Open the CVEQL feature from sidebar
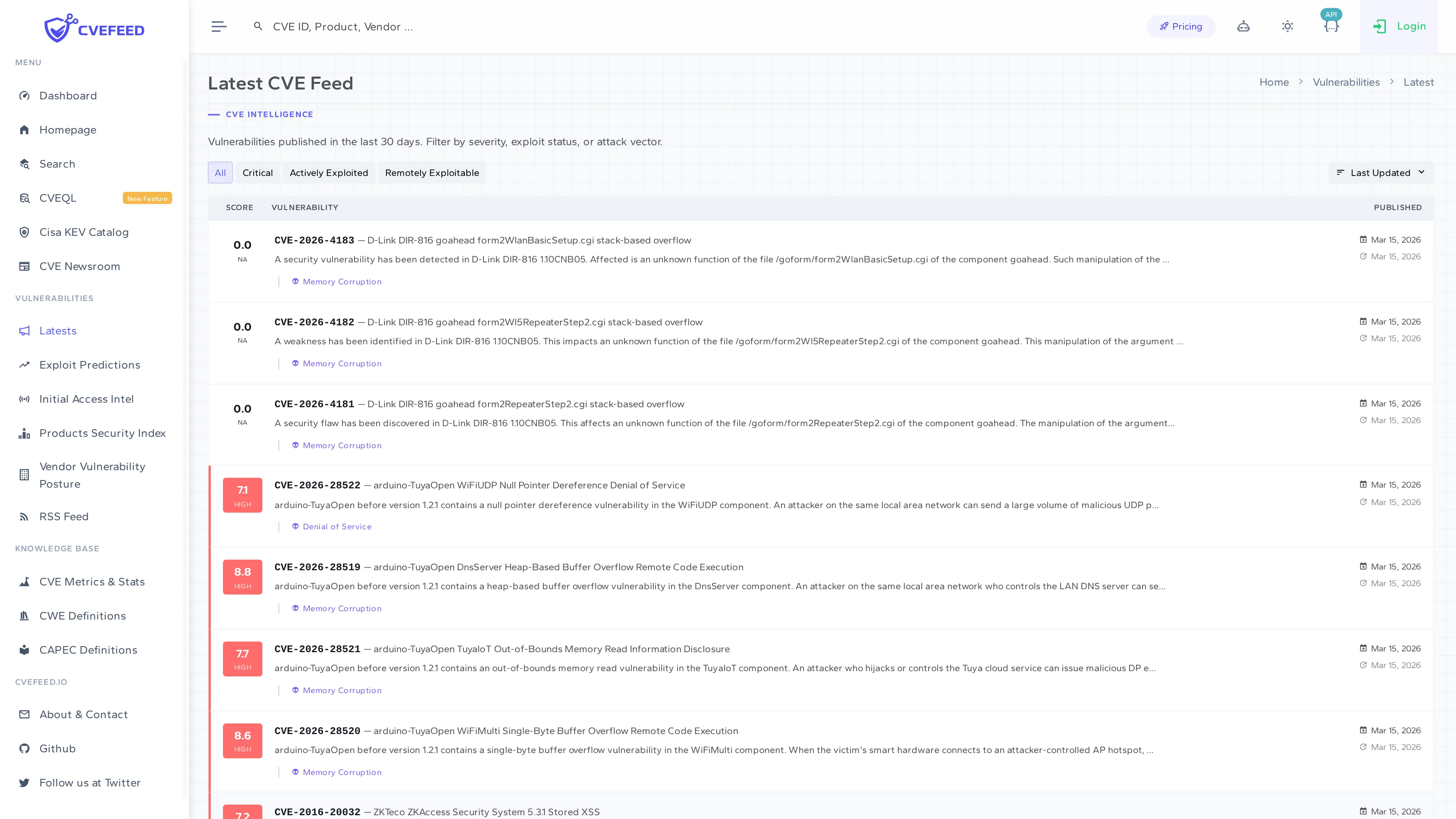Viewport: 1456px width, 819px height. pos(58,198)
